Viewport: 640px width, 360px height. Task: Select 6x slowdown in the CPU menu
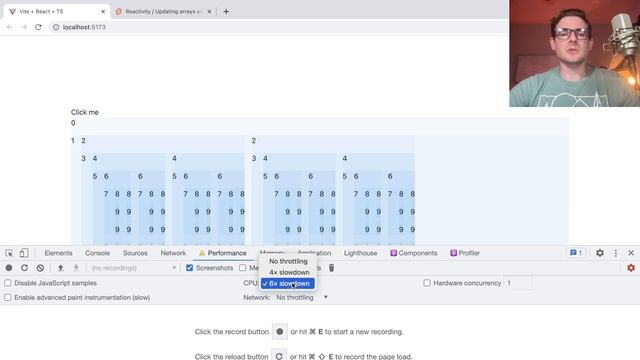pyautogui.click(x=288, y=283)
